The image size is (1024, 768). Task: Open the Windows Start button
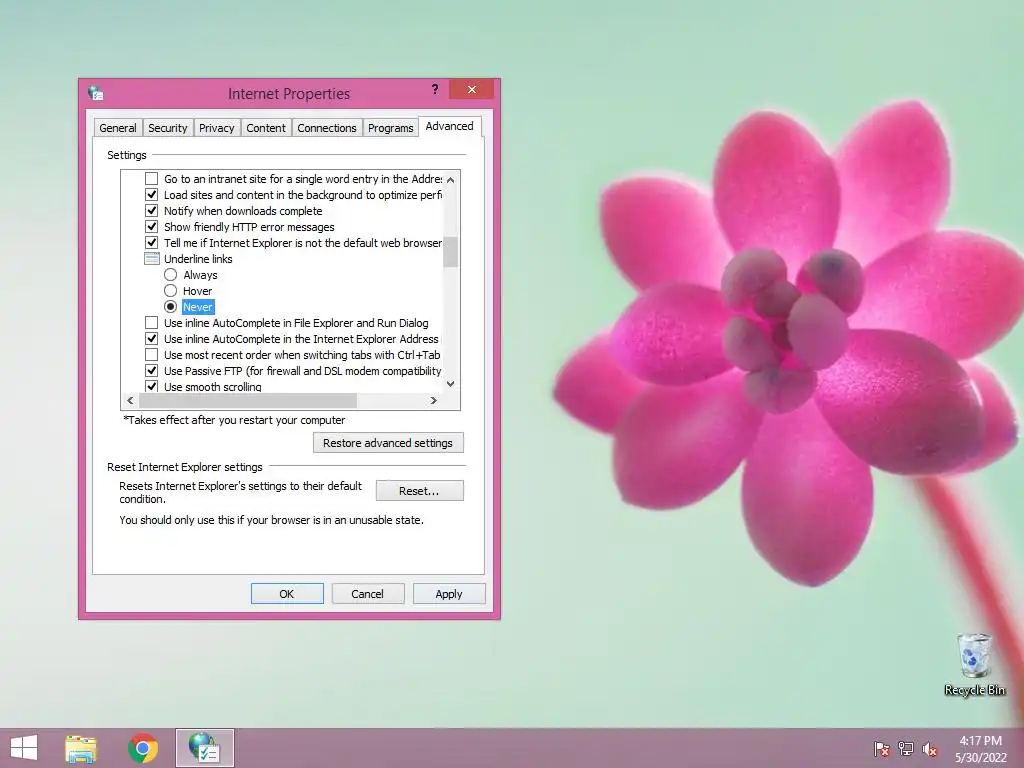coord(24,748)
